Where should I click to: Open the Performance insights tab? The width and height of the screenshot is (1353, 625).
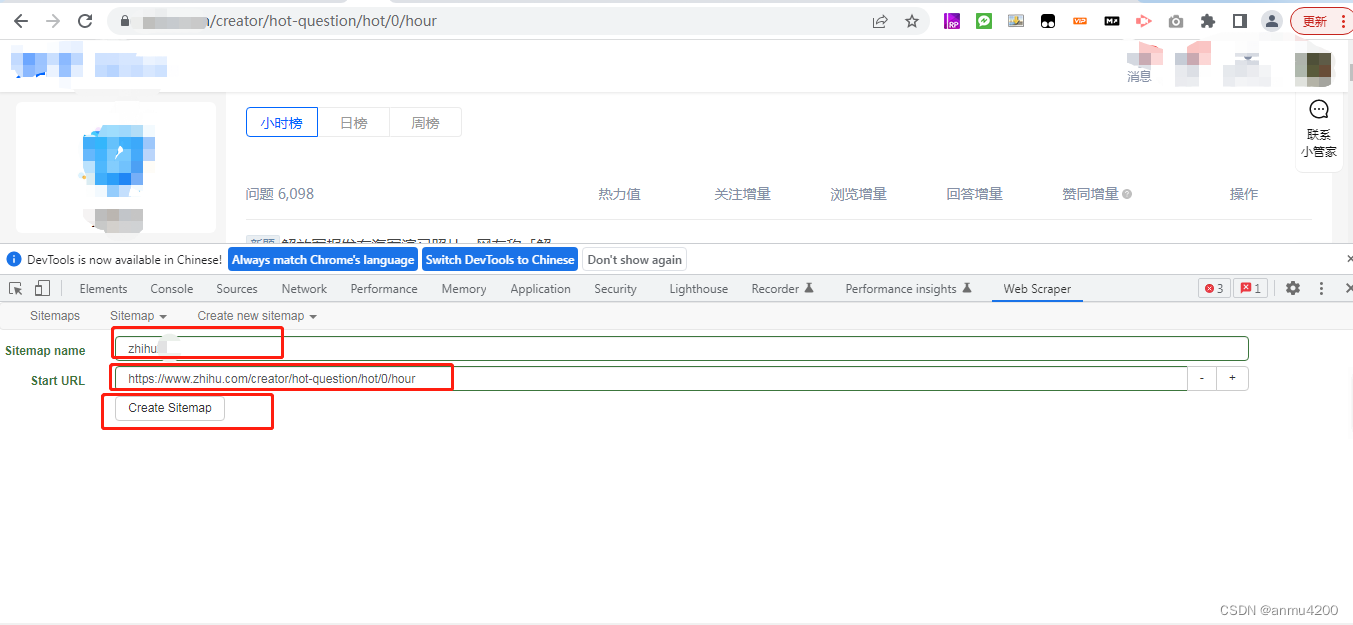[908, 289]
